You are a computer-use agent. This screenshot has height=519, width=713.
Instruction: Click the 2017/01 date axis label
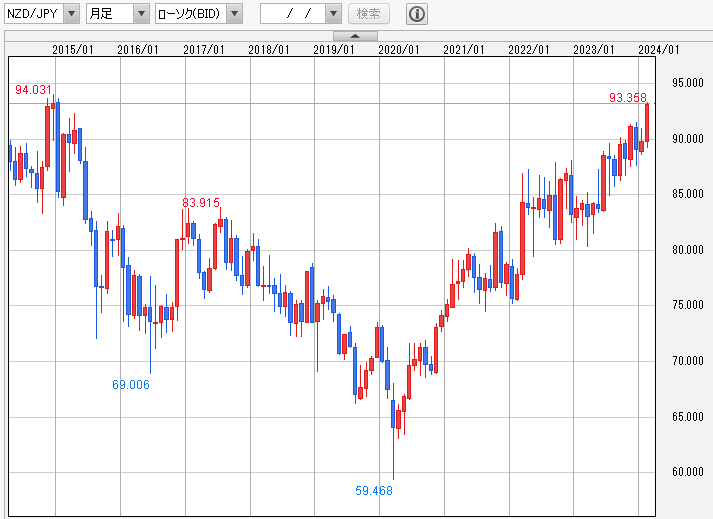(x=203, y=50)
